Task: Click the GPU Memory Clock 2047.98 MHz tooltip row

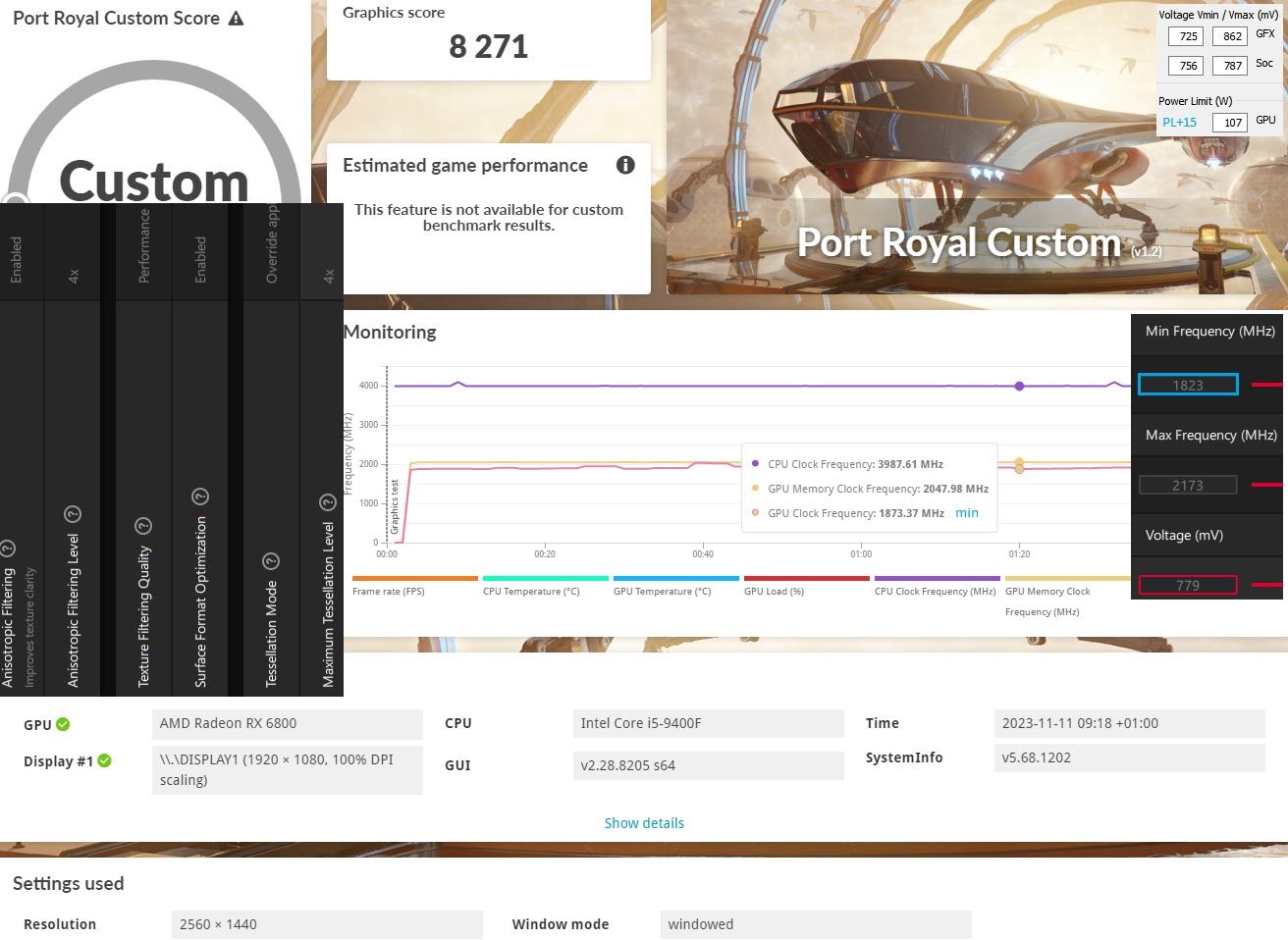Action: pyautogui.click(x=870, y=489)
